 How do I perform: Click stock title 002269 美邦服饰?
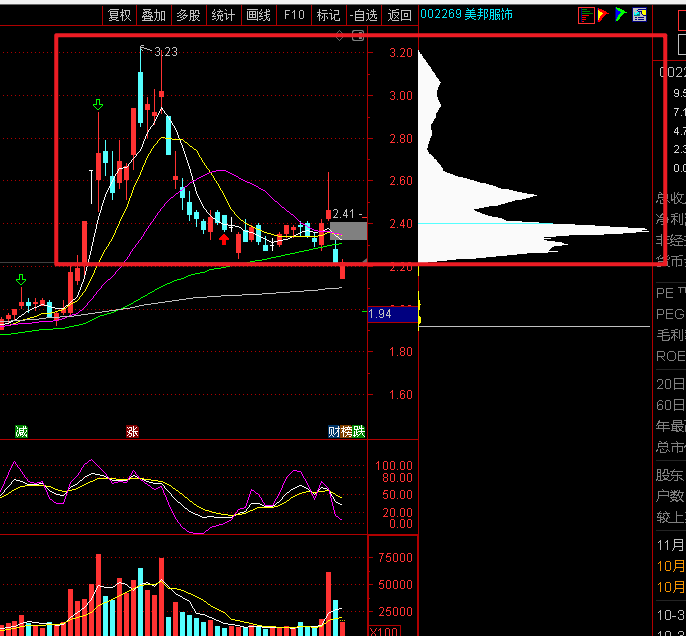[466, 14]
